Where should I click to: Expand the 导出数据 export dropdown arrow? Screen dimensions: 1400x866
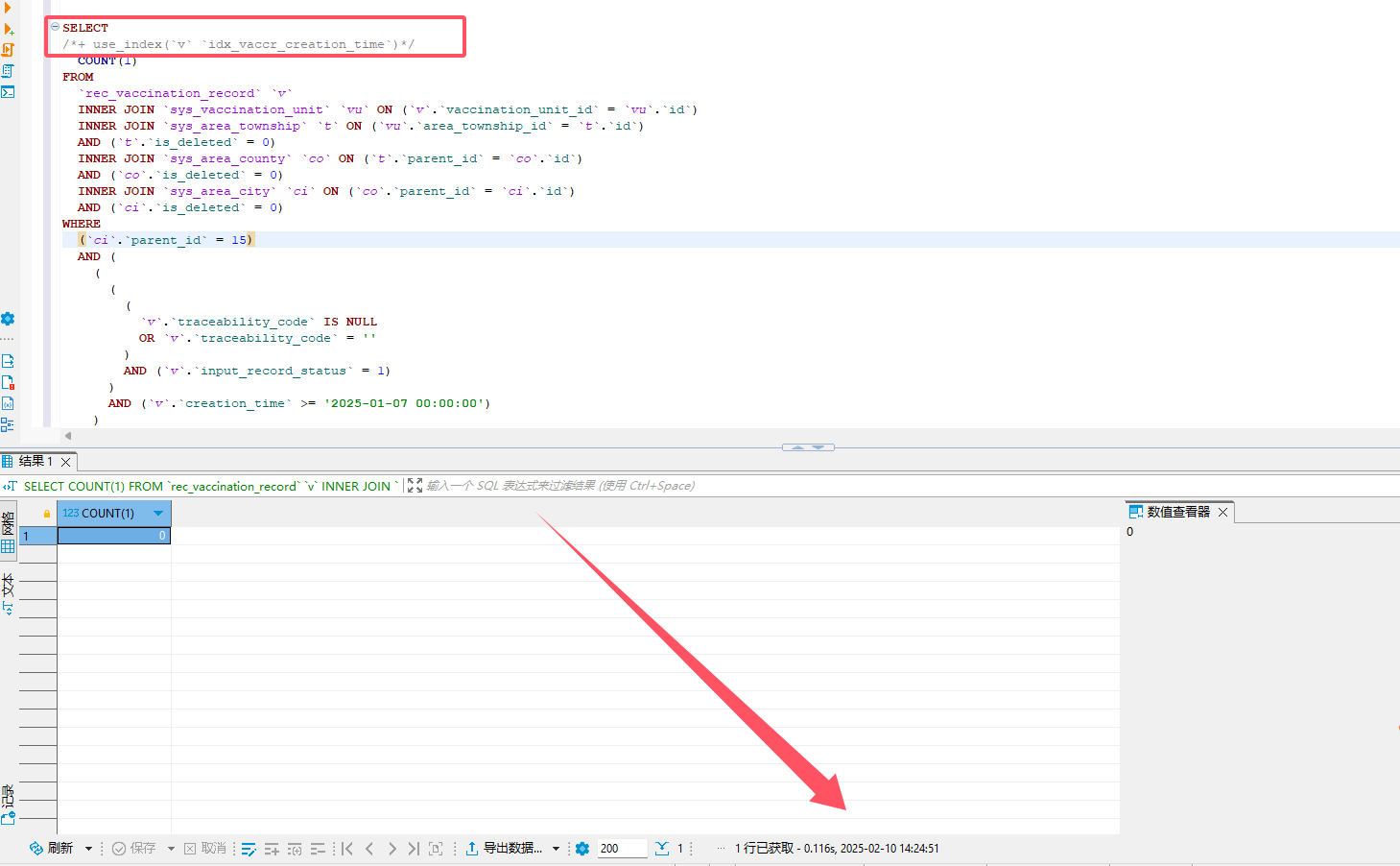point(556,849)
